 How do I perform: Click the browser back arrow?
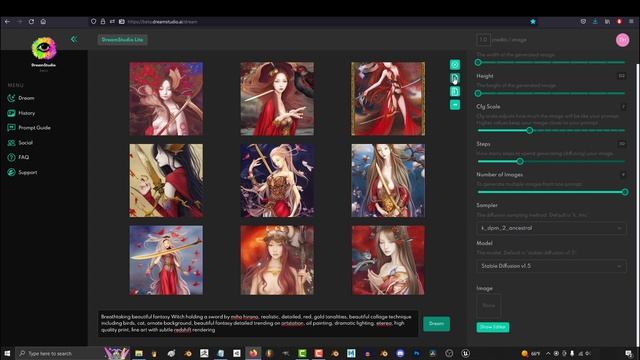coord(7,21)
